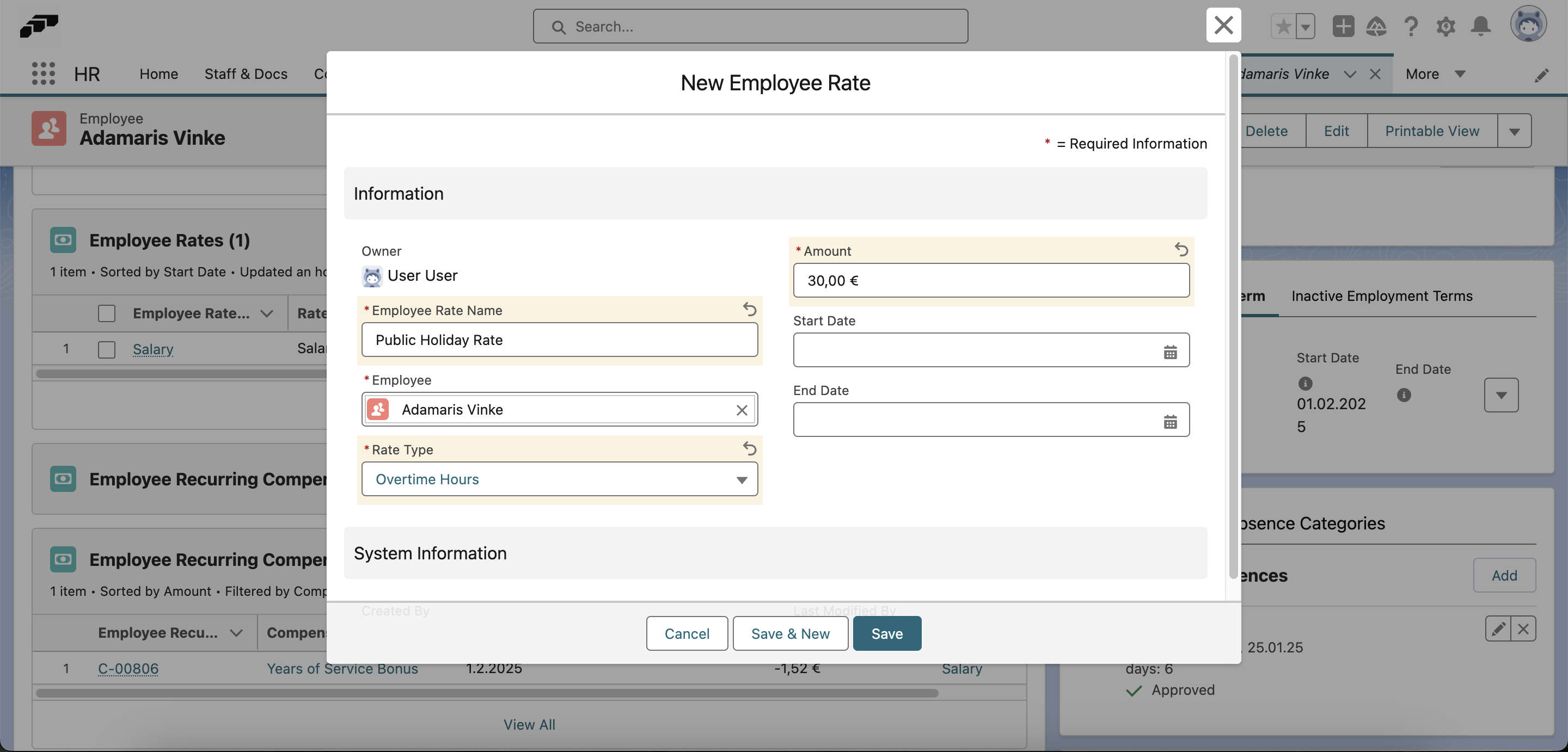Check the select-all checkbox in Employee Rates

(x=107, y=313)
